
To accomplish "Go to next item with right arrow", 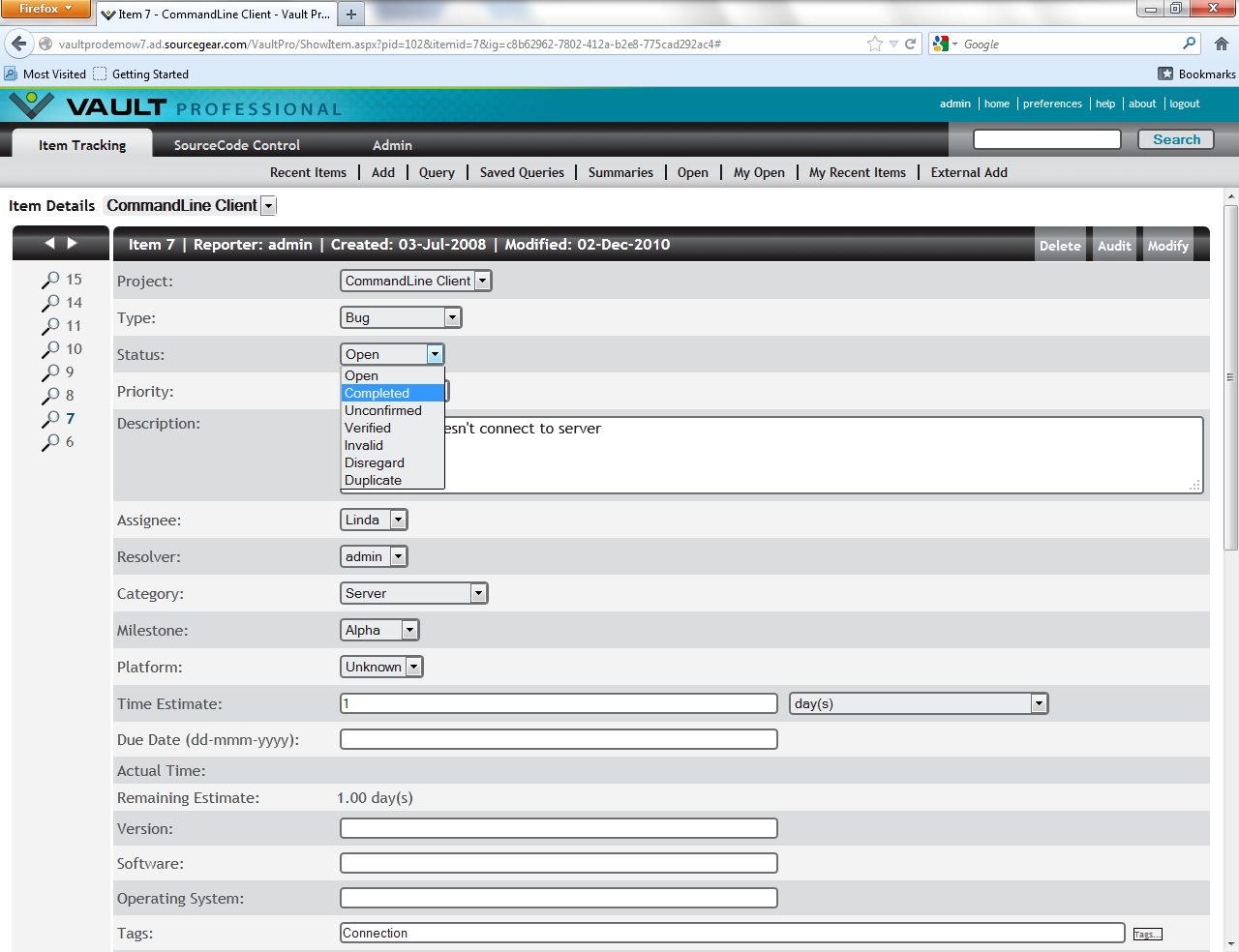I will click(72, 243).
